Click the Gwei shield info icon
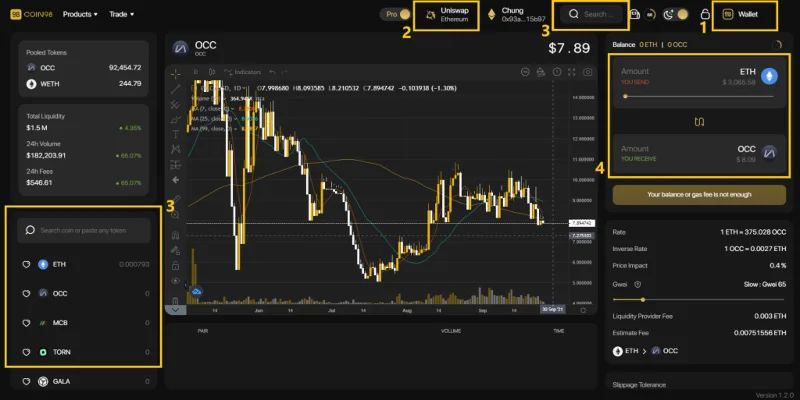The image size is (800, 400). click(x=637, y=285)
